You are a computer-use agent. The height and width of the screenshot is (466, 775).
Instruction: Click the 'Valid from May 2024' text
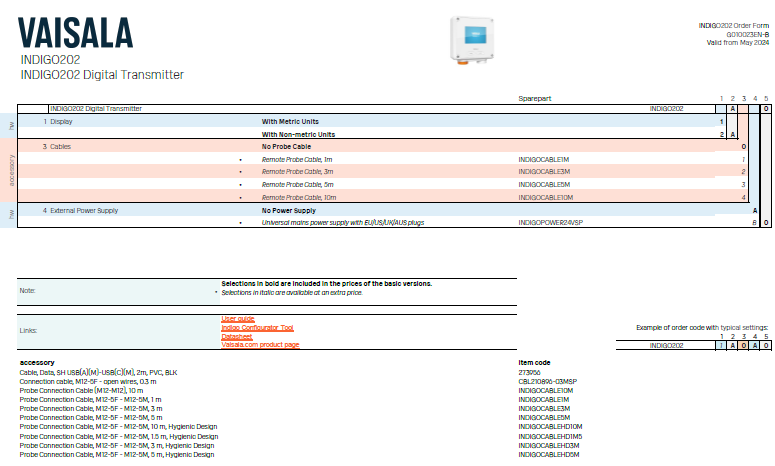coord(737,42)
